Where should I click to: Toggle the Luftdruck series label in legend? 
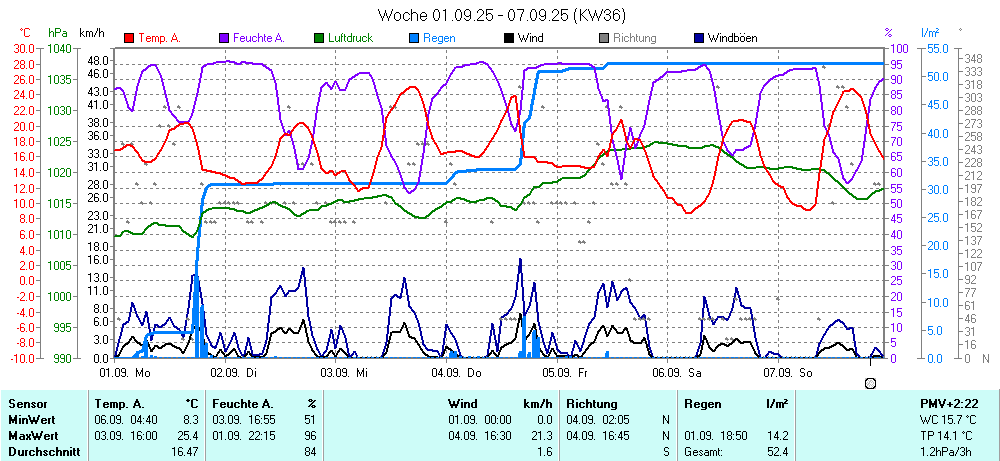(x=355, y=38)
